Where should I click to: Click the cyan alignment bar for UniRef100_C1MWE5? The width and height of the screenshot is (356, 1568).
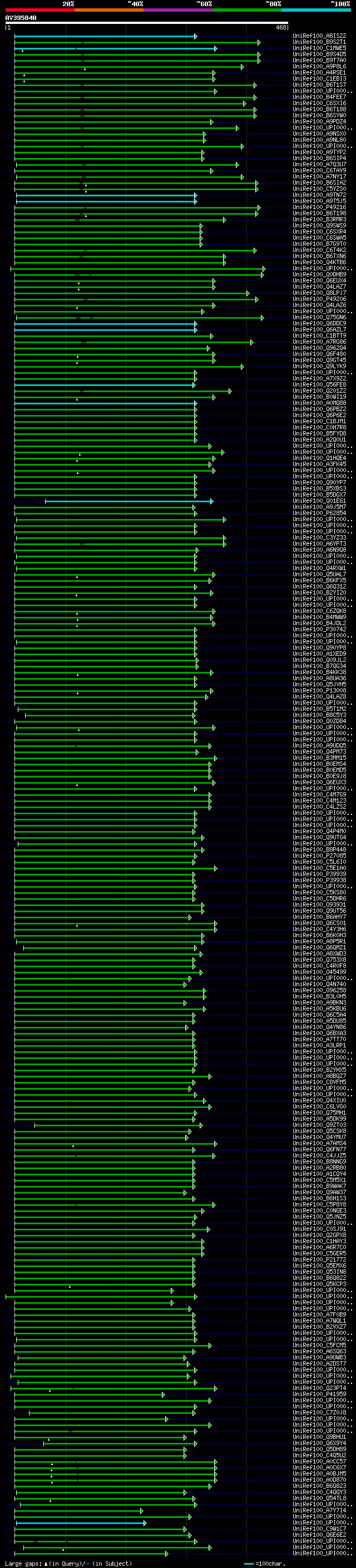(116, 49)
